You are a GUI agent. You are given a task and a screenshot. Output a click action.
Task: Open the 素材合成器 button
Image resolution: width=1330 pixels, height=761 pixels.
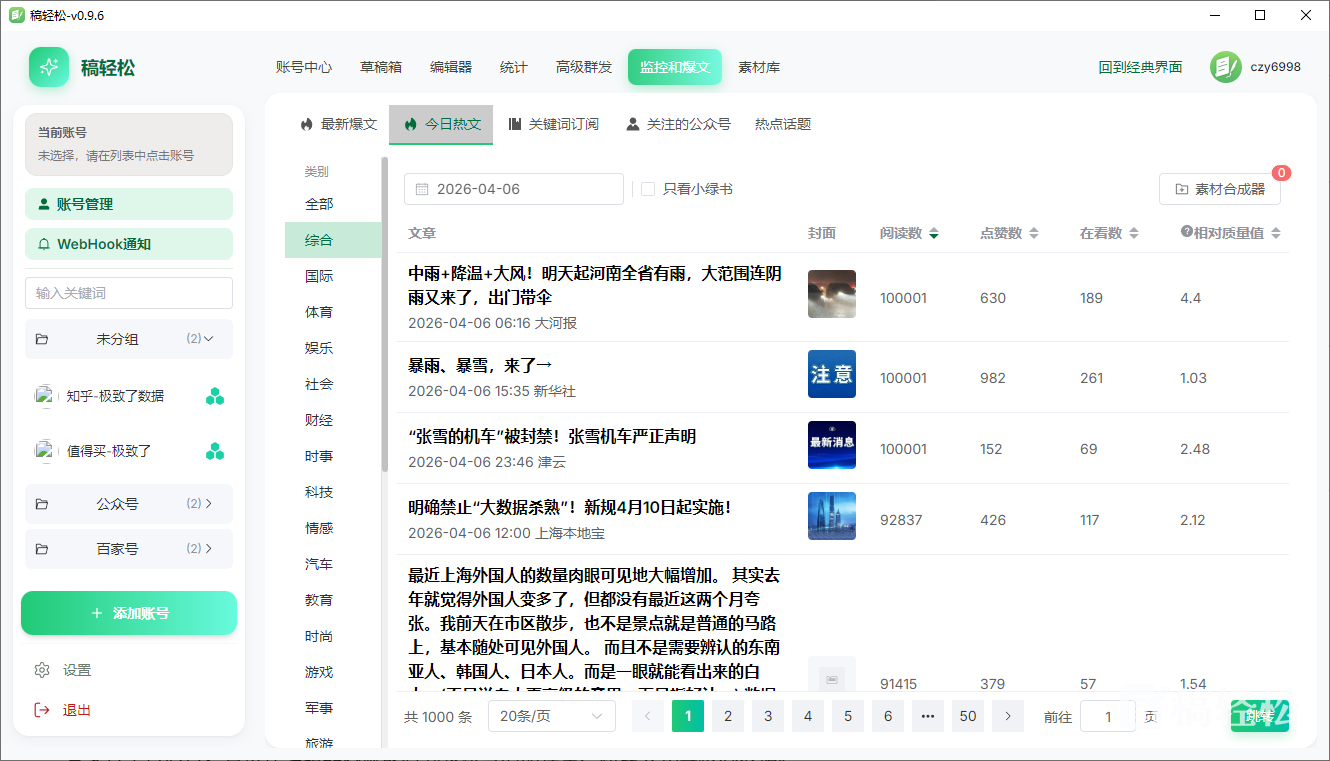click(1219, 189)
